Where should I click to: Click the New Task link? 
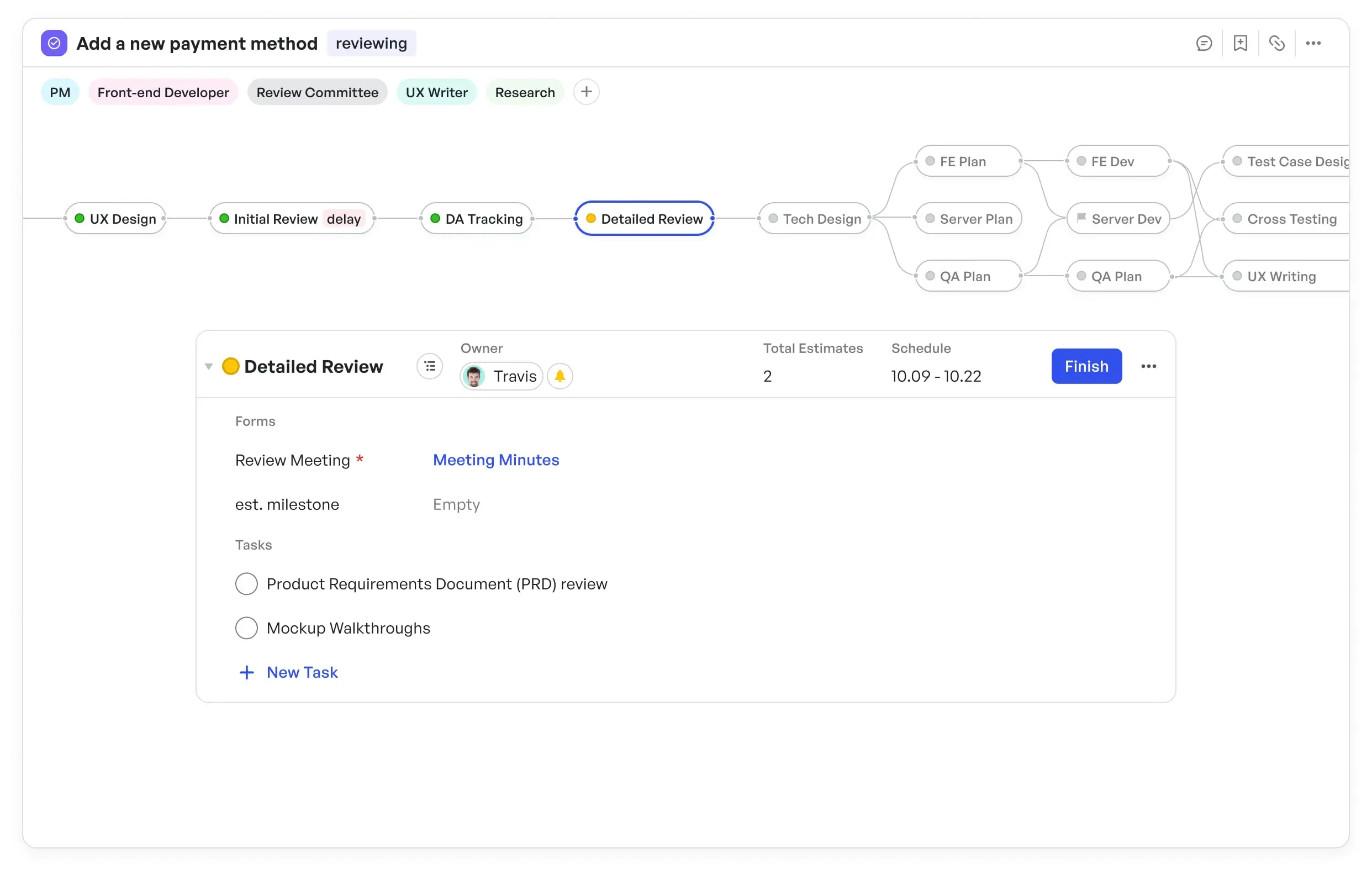coord(302,672)
